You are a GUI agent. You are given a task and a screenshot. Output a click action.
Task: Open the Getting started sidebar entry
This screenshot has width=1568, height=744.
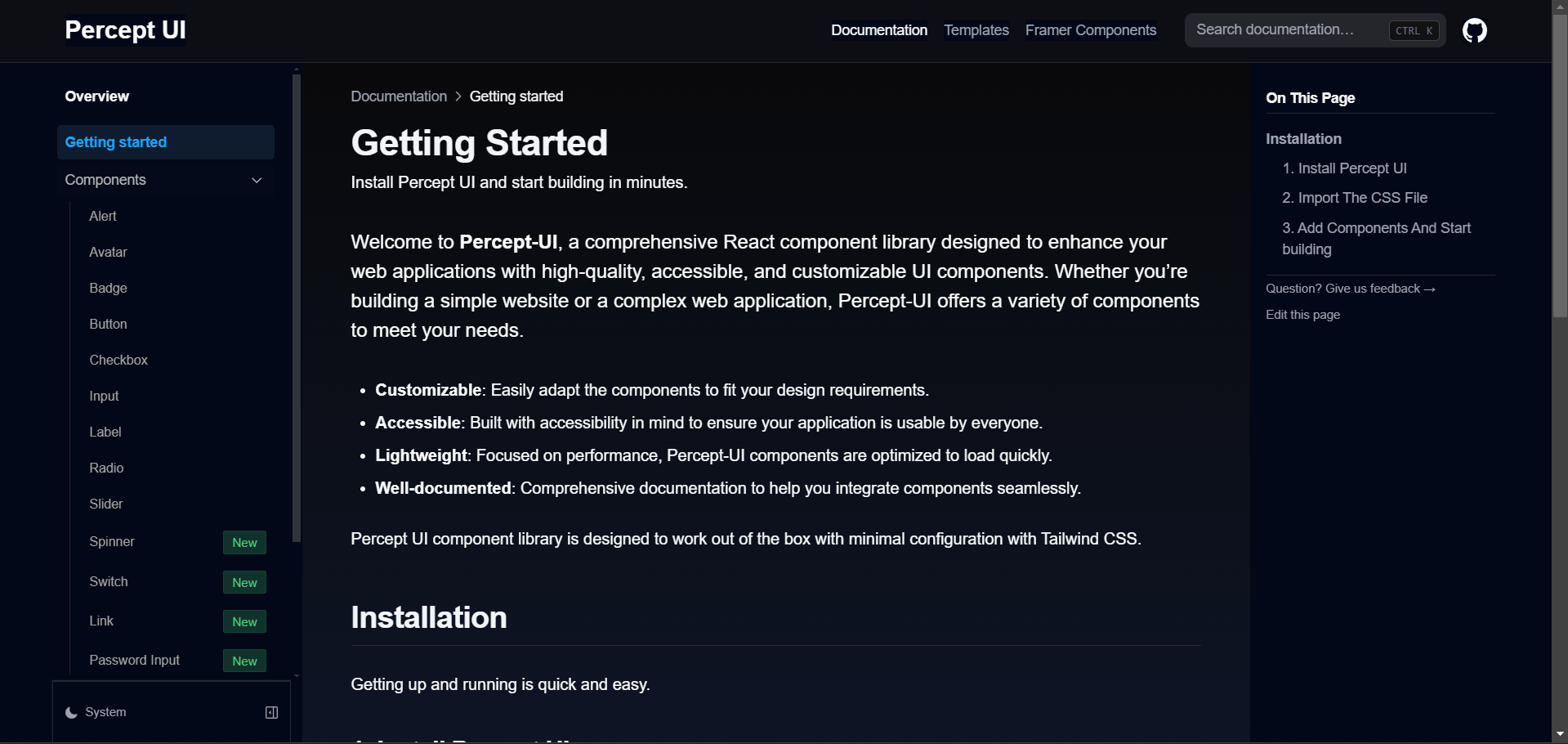(x=115, y=142)
